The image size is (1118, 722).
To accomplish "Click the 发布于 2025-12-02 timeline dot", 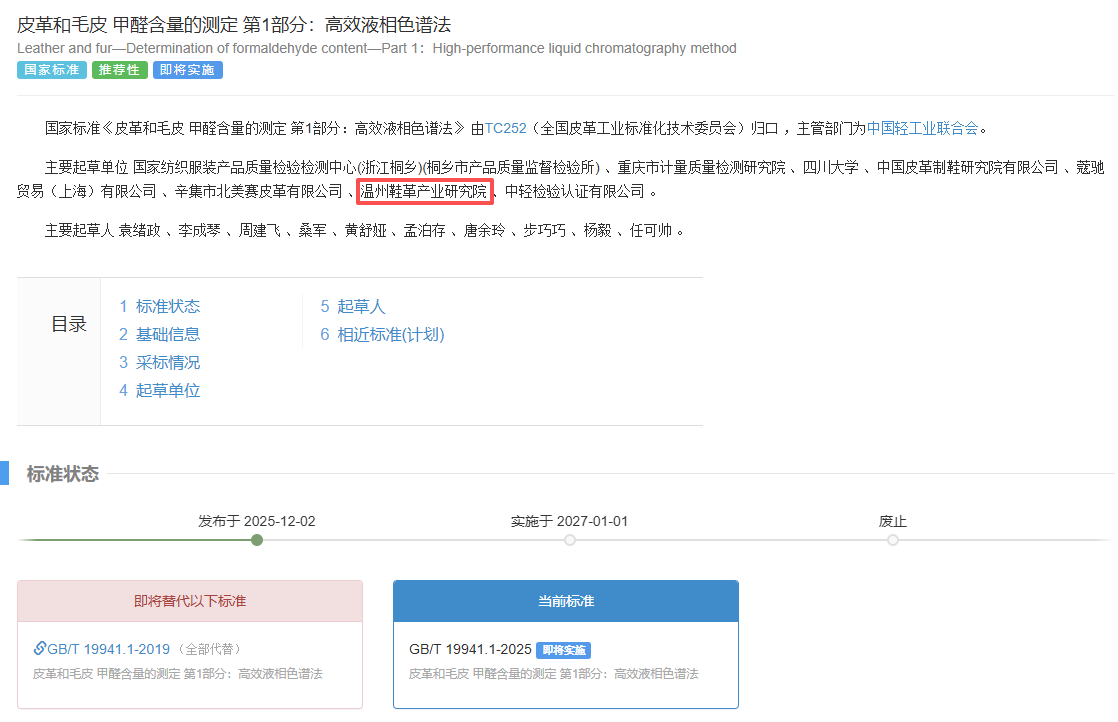I will coord(257,540).
